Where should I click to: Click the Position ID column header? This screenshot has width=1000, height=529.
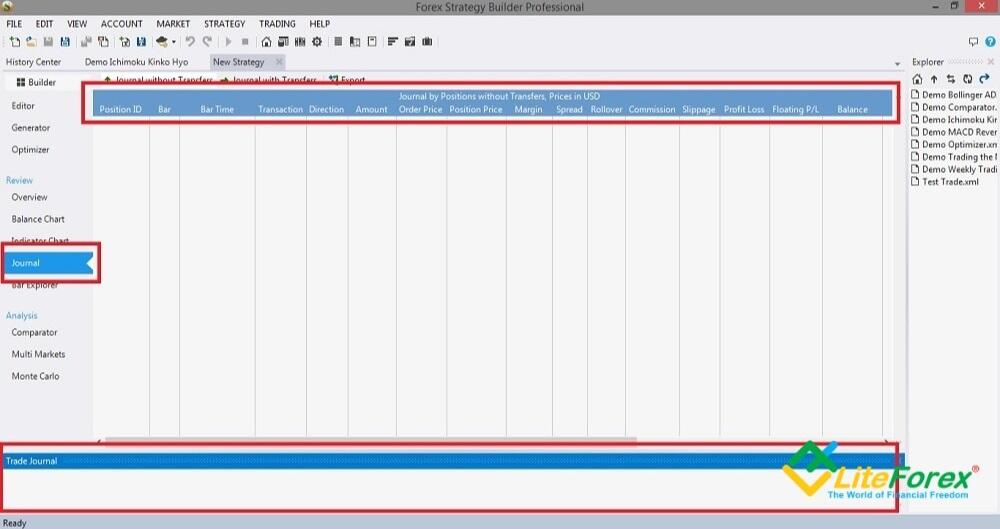tap(121, 109)
